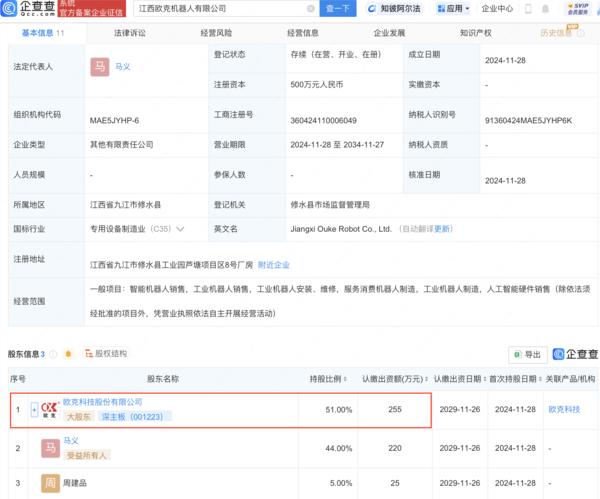
Task: Expand the 欧克科技股份有限公司 shareholder row
Action: click(34, 409)
